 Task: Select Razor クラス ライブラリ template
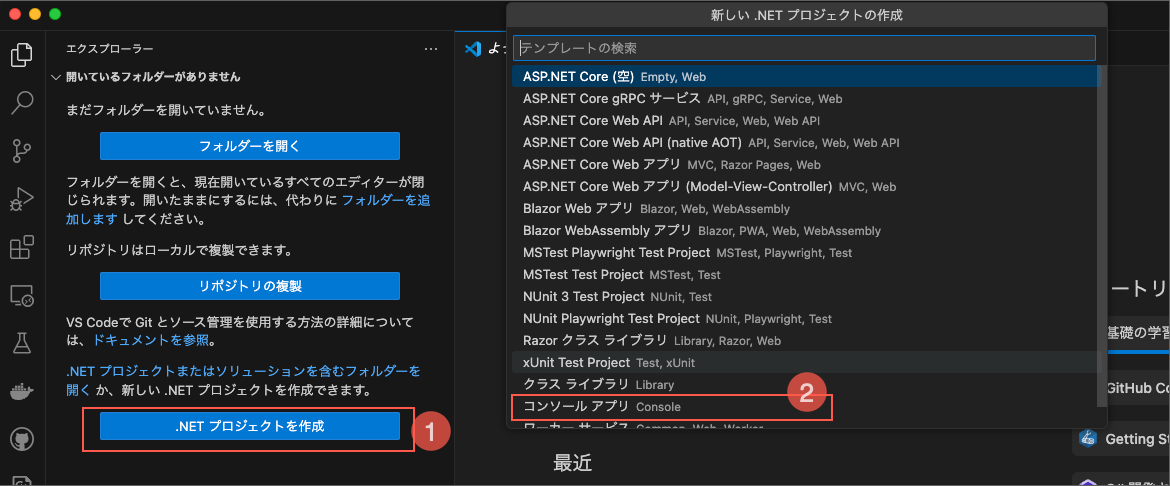[x=804, y=340]
